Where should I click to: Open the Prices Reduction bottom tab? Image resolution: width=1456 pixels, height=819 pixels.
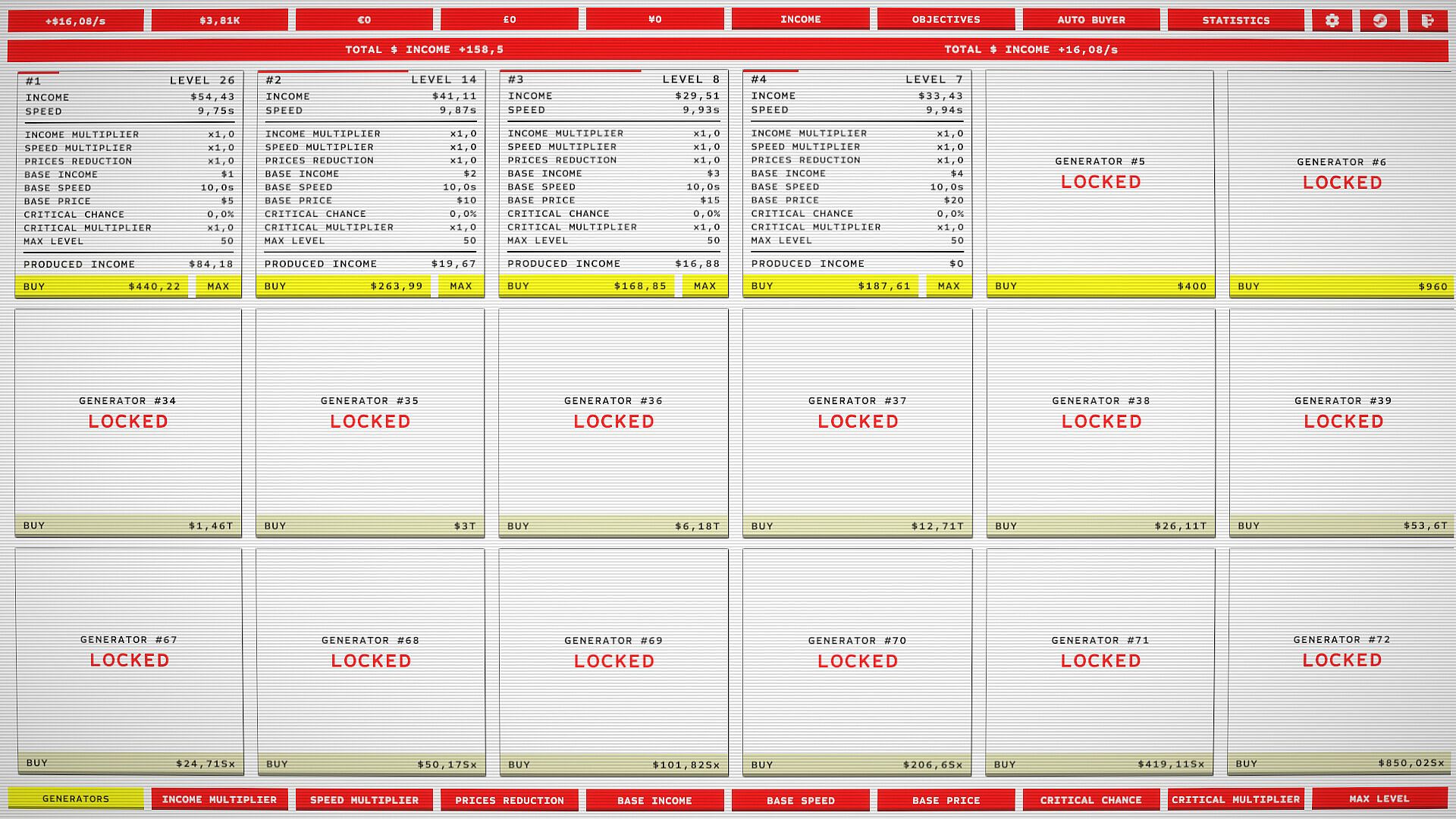point(510,800)
